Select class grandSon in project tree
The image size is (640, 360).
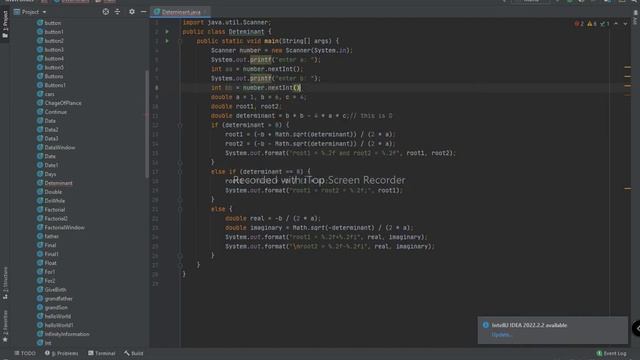(52, 308)
